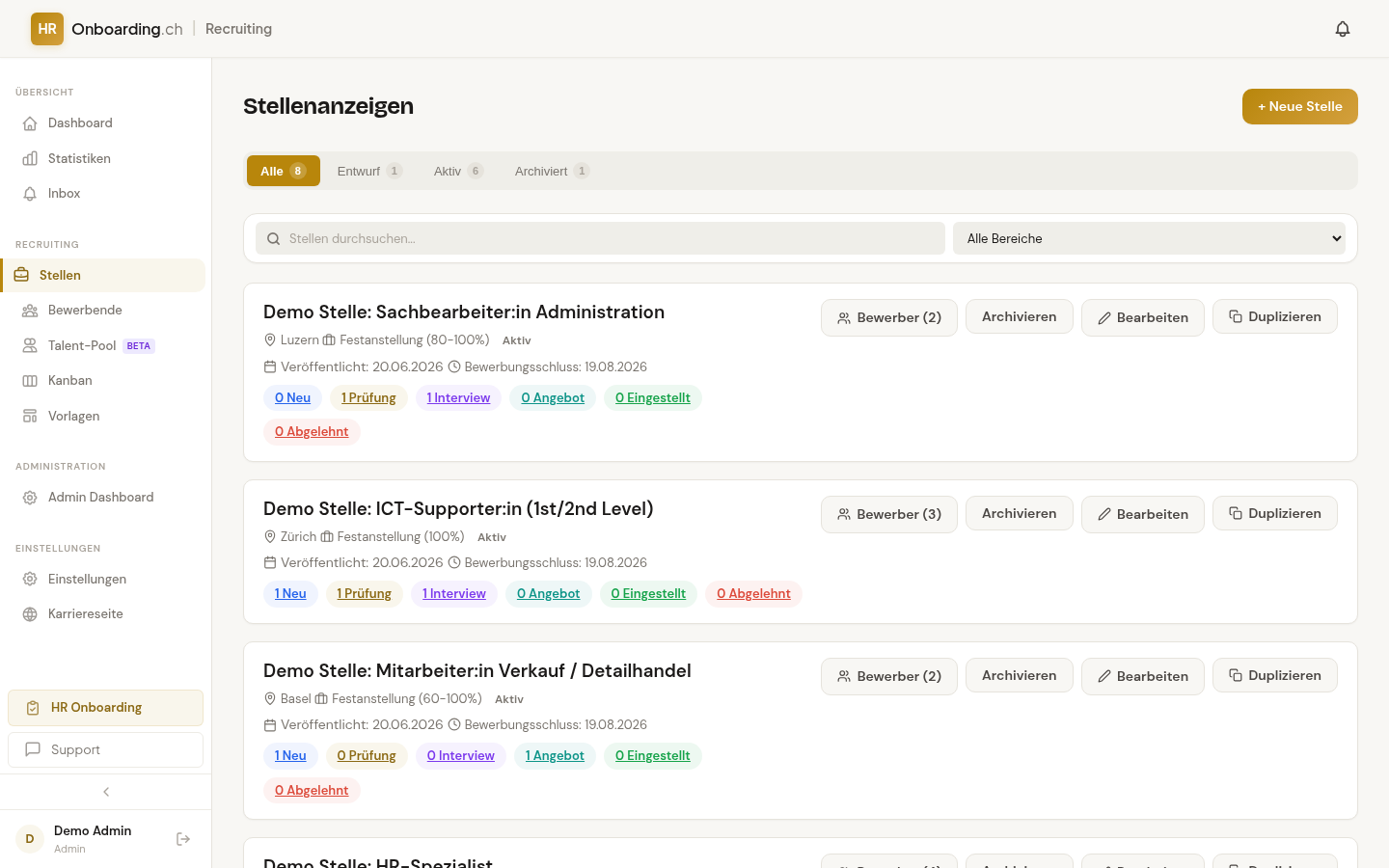
Task: Edit the ICT-Supporter:in job
Action: (x=1143, y=514)
